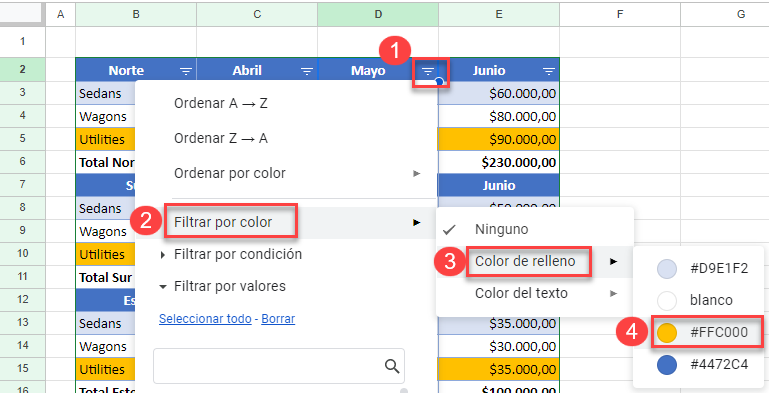
Task: Open the Ordenar por color submenu
Action: coord(286,173)
